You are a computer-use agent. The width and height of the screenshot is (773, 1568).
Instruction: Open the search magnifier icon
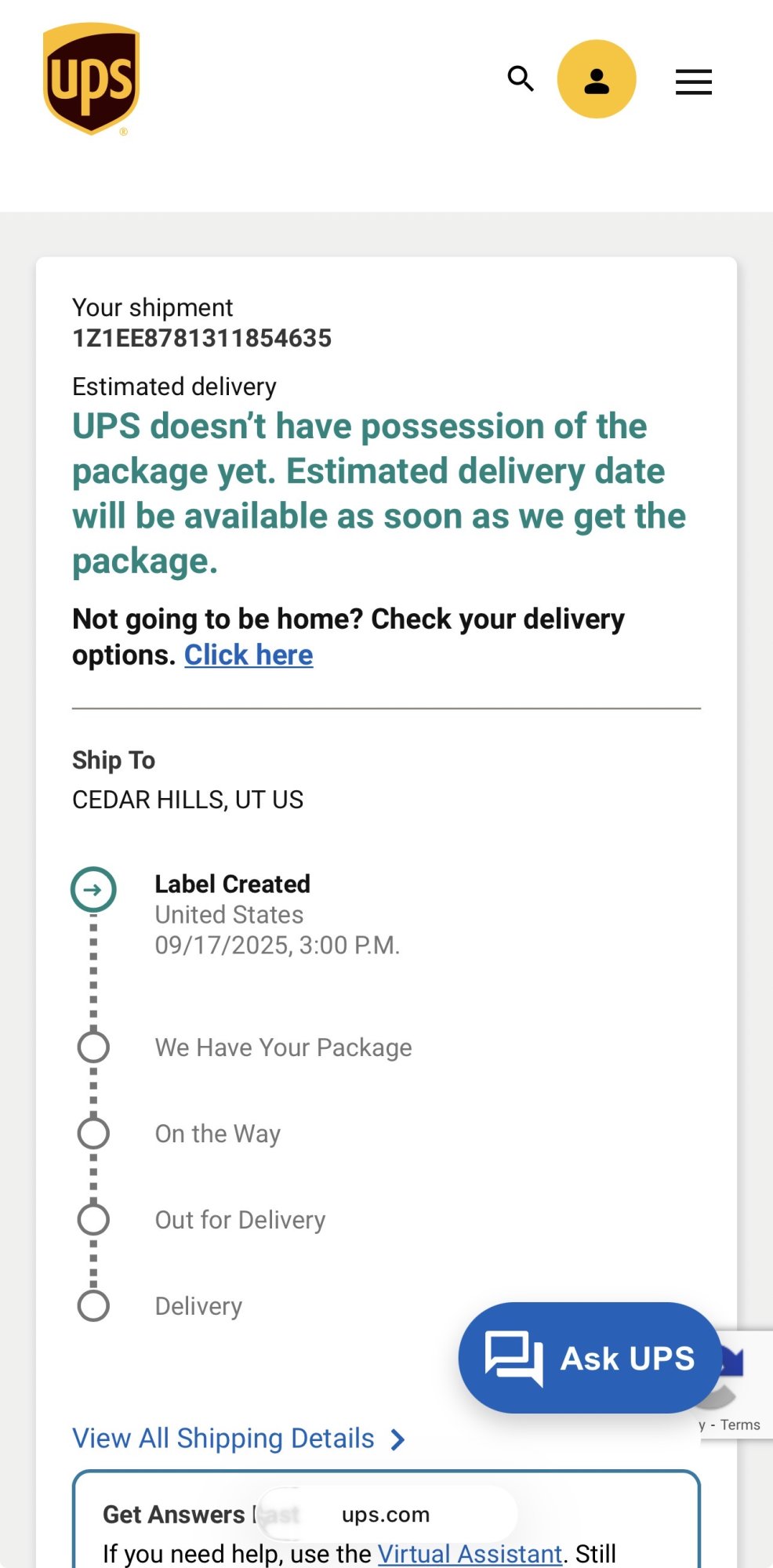pos(521,79)
